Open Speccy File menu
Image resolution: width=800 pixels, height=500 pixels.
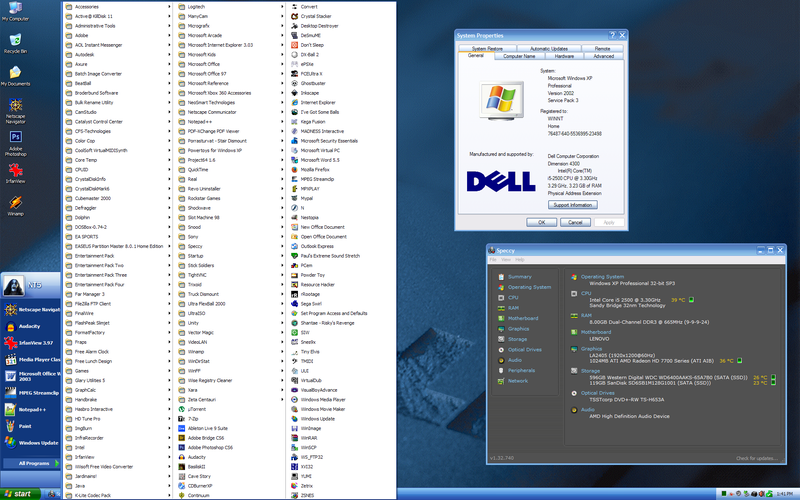[493, 260]
